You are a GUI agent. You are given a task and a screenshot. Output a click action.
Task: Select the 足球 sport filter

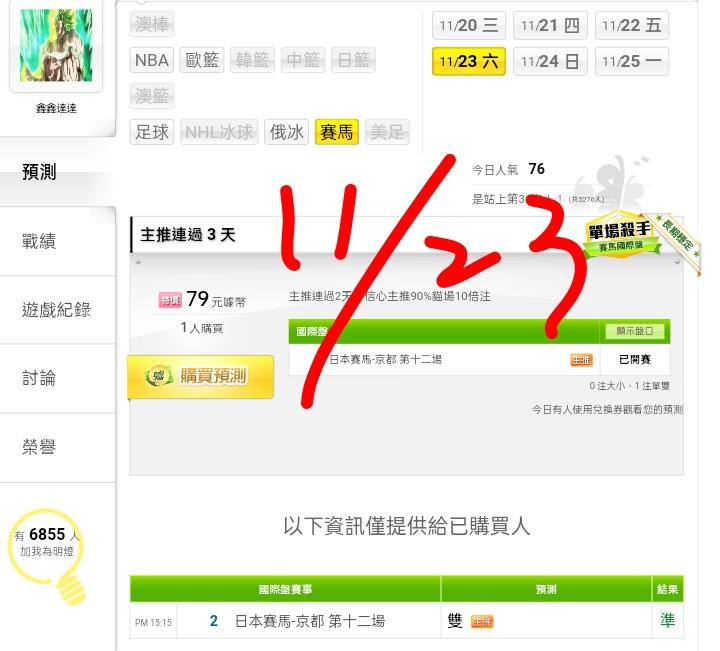pos(152,132)
